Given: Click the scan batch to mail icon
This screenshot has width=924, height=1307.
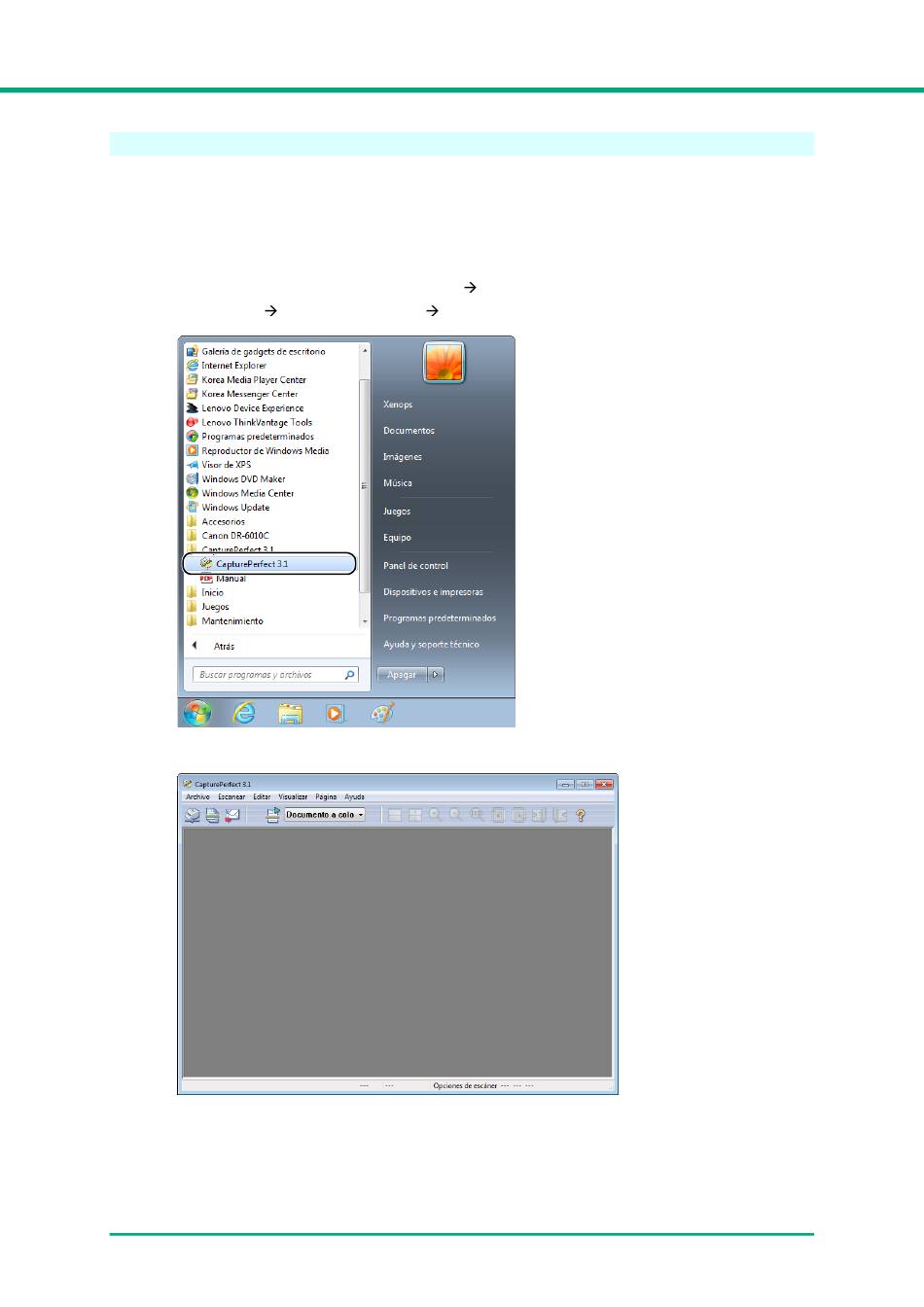Looking at the screenshot, I should [232, 815].
